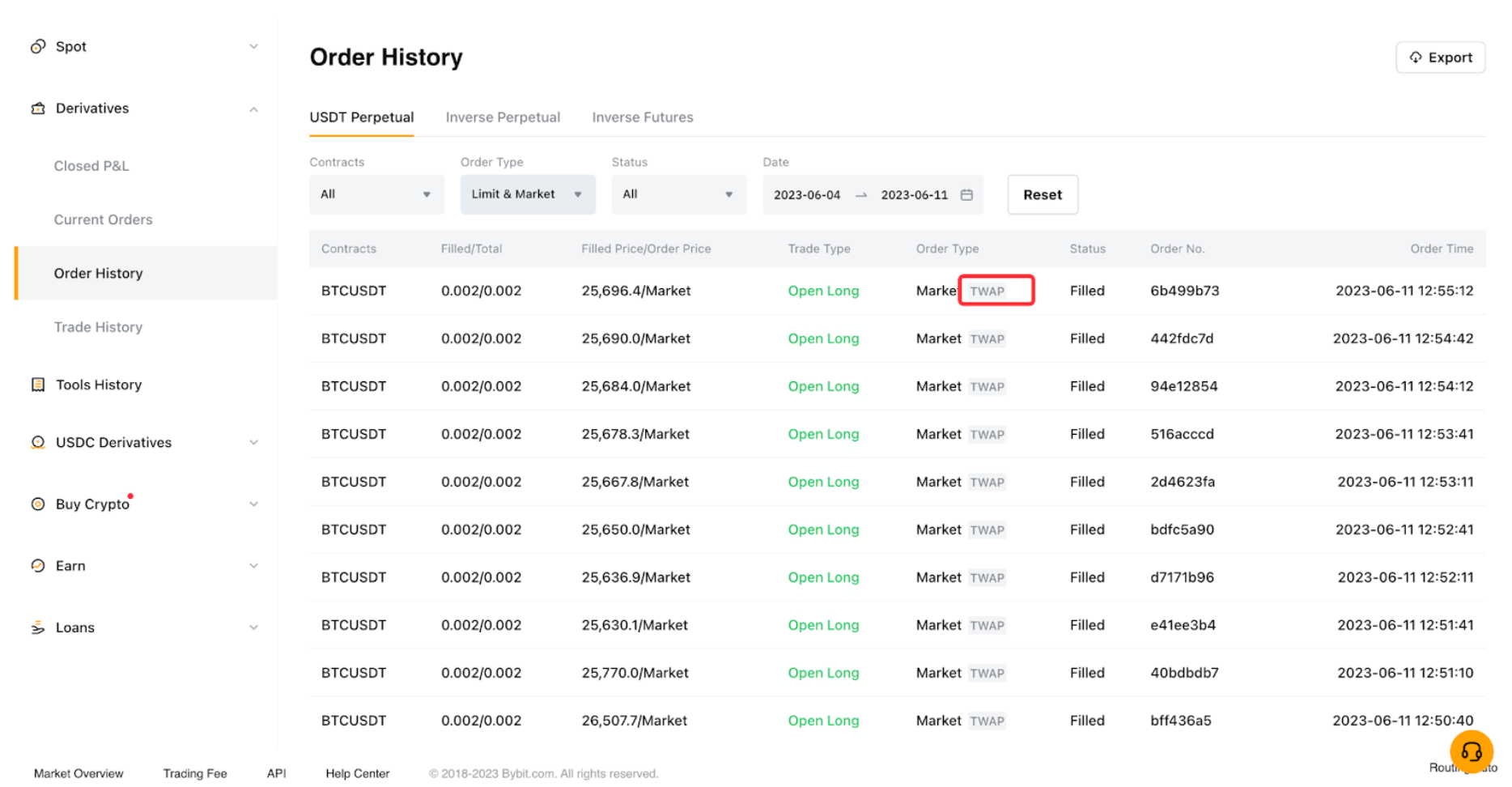Open Trade History in the sidebar
The height and width of the screenshot is (787, 1512).
(x=98, y=327)
